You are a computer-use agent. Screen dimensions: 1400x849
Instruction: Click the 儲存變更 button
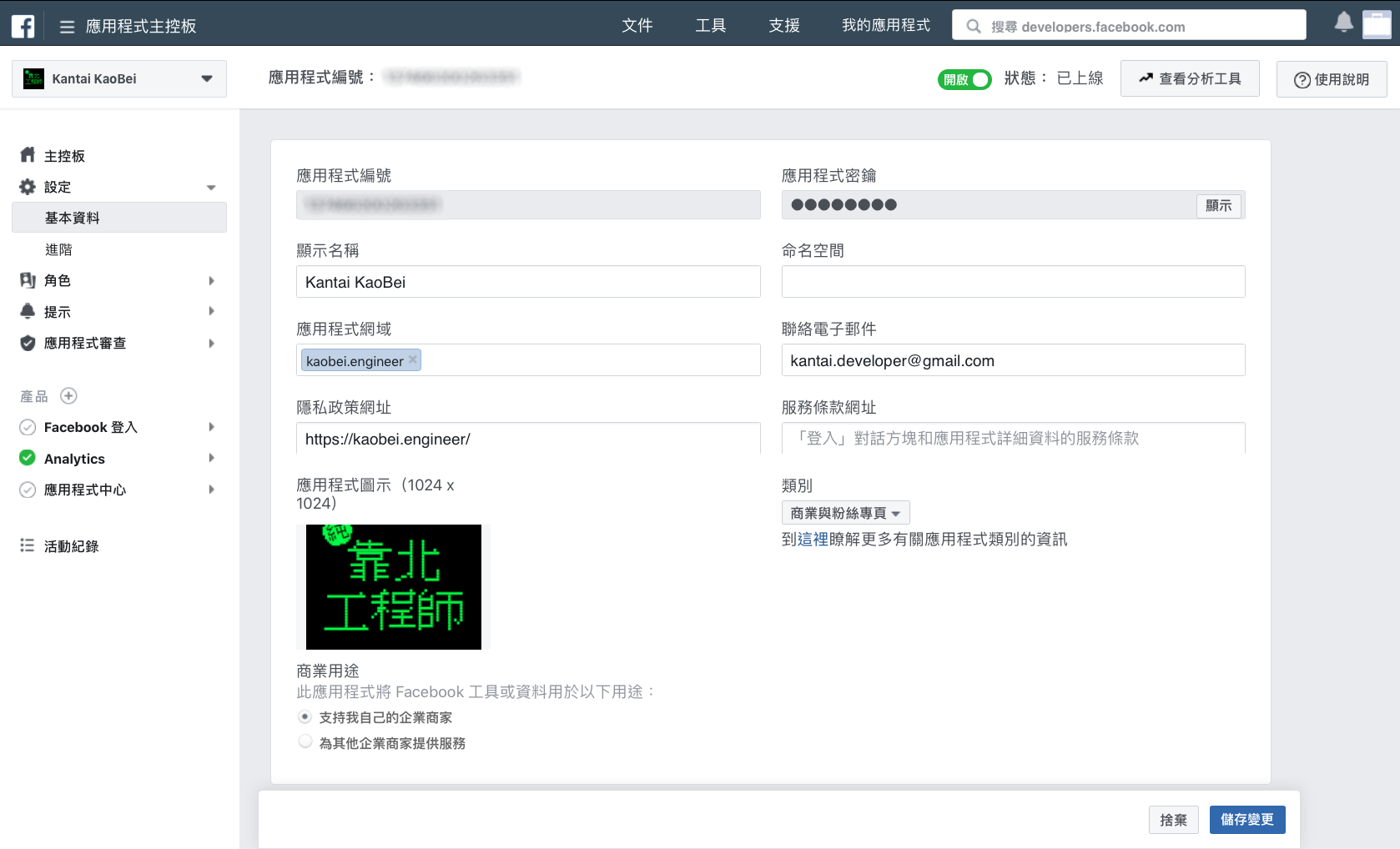(x=1247, y=820)
